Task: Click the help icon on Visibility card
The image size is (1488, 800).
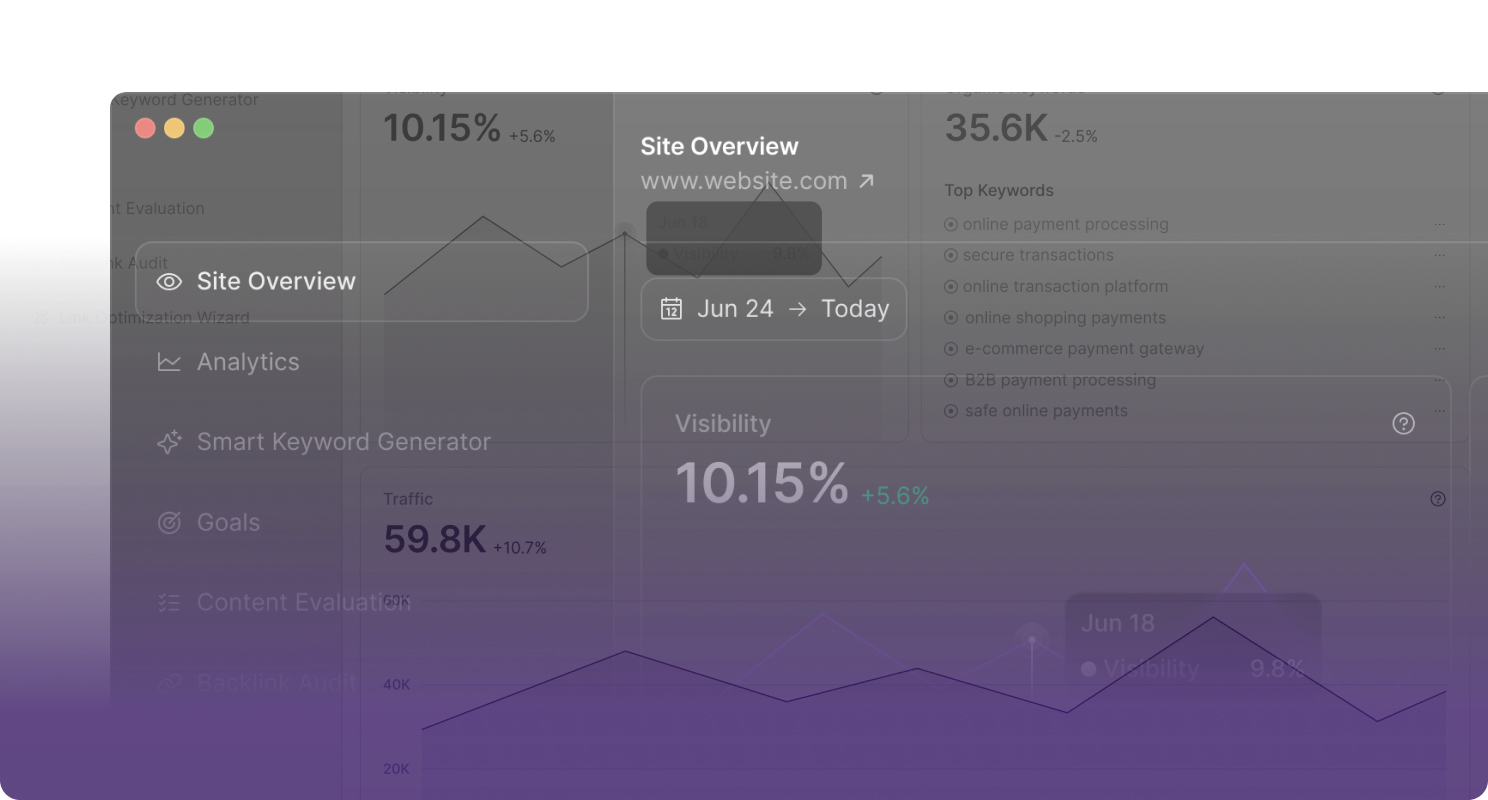Action: coord(1403,423)
